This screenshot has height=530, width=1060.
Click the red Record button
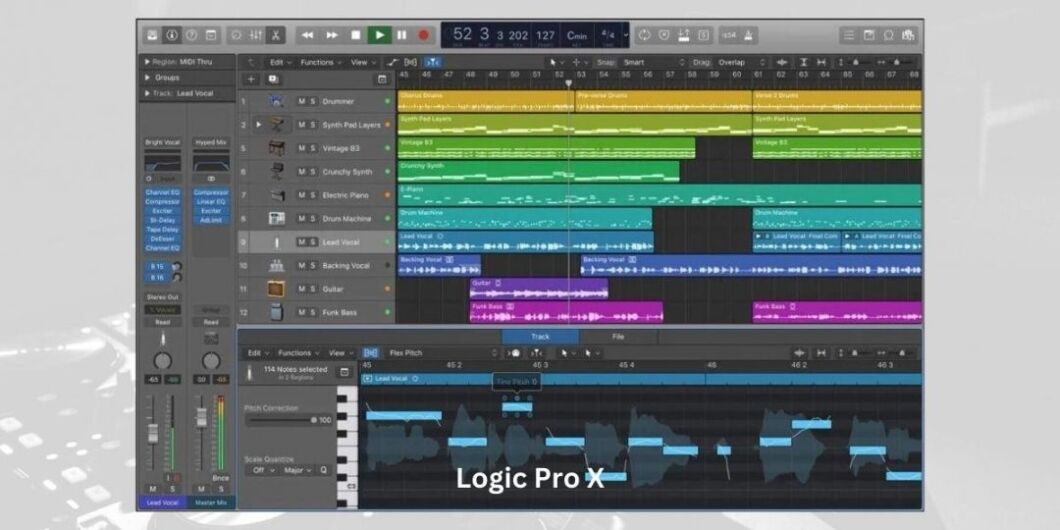(423, 35)
